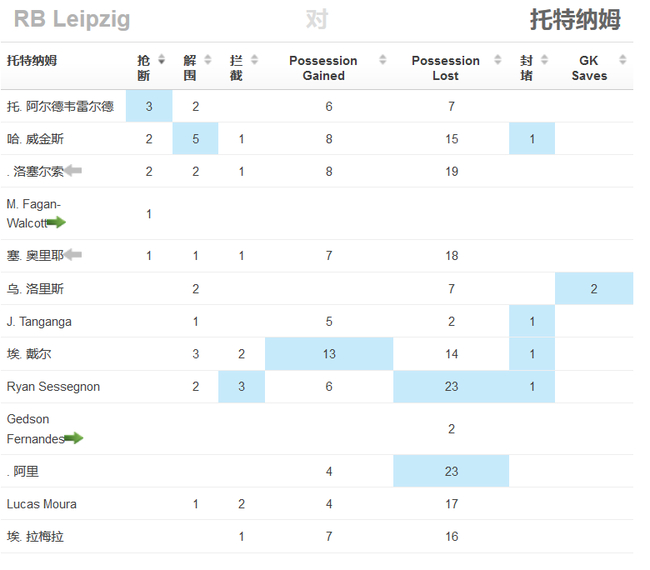The height and width of the screenshot is (570, 650).
Task: Select 阿尔德韦雷尔德's highlighted 抢断 value 3
Action: tap(149, 106)
